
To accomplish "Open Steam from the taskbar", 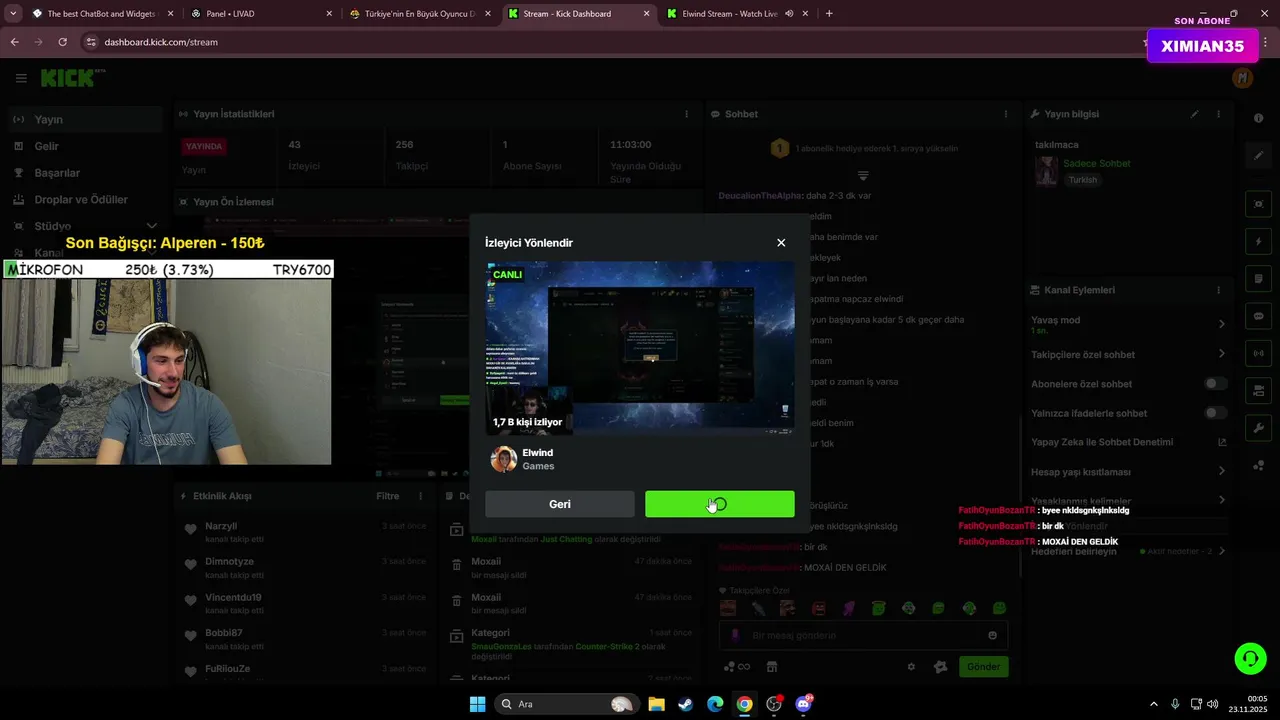I will [685, 704].
